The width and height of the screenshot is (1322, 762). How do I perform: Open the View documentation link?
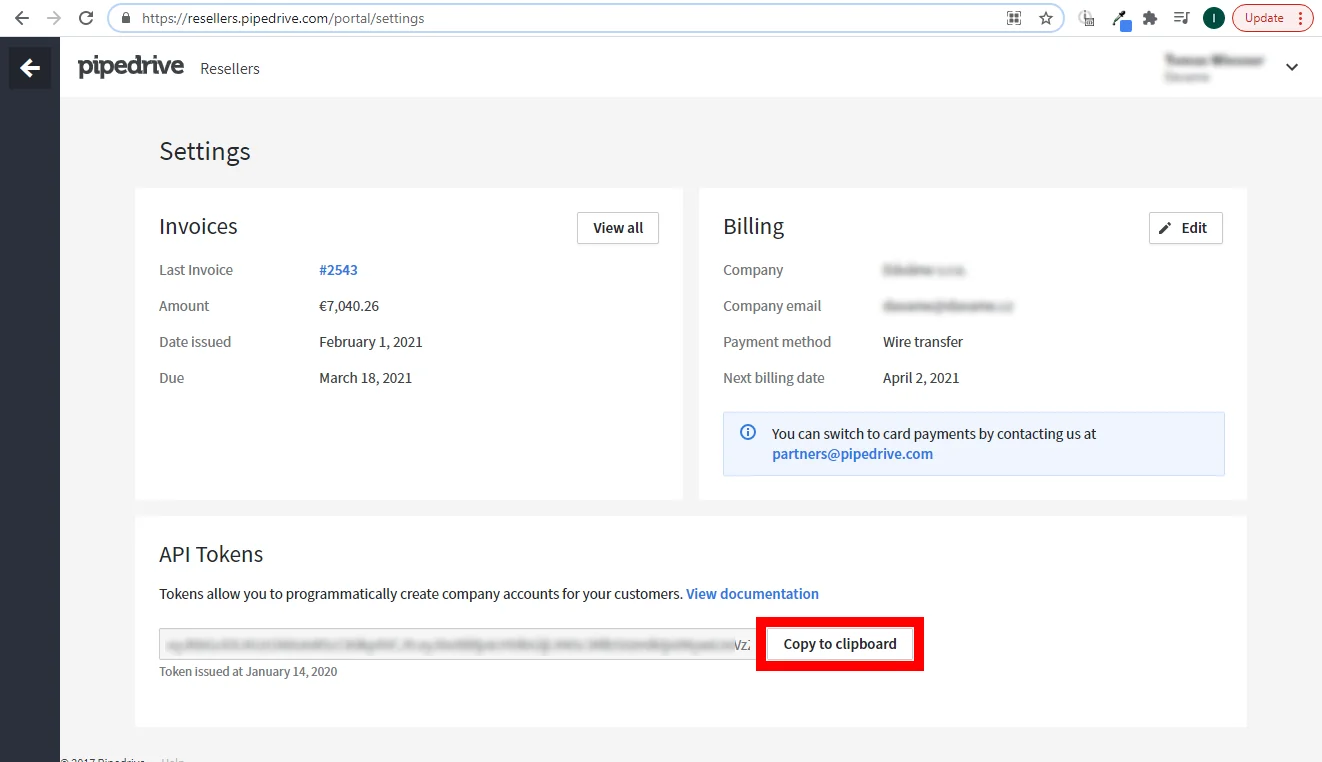click(752, 594)
